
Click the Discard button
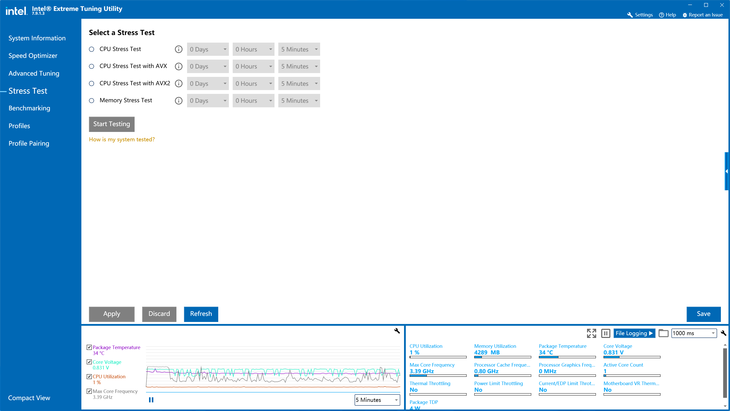(x=159, y=314)
